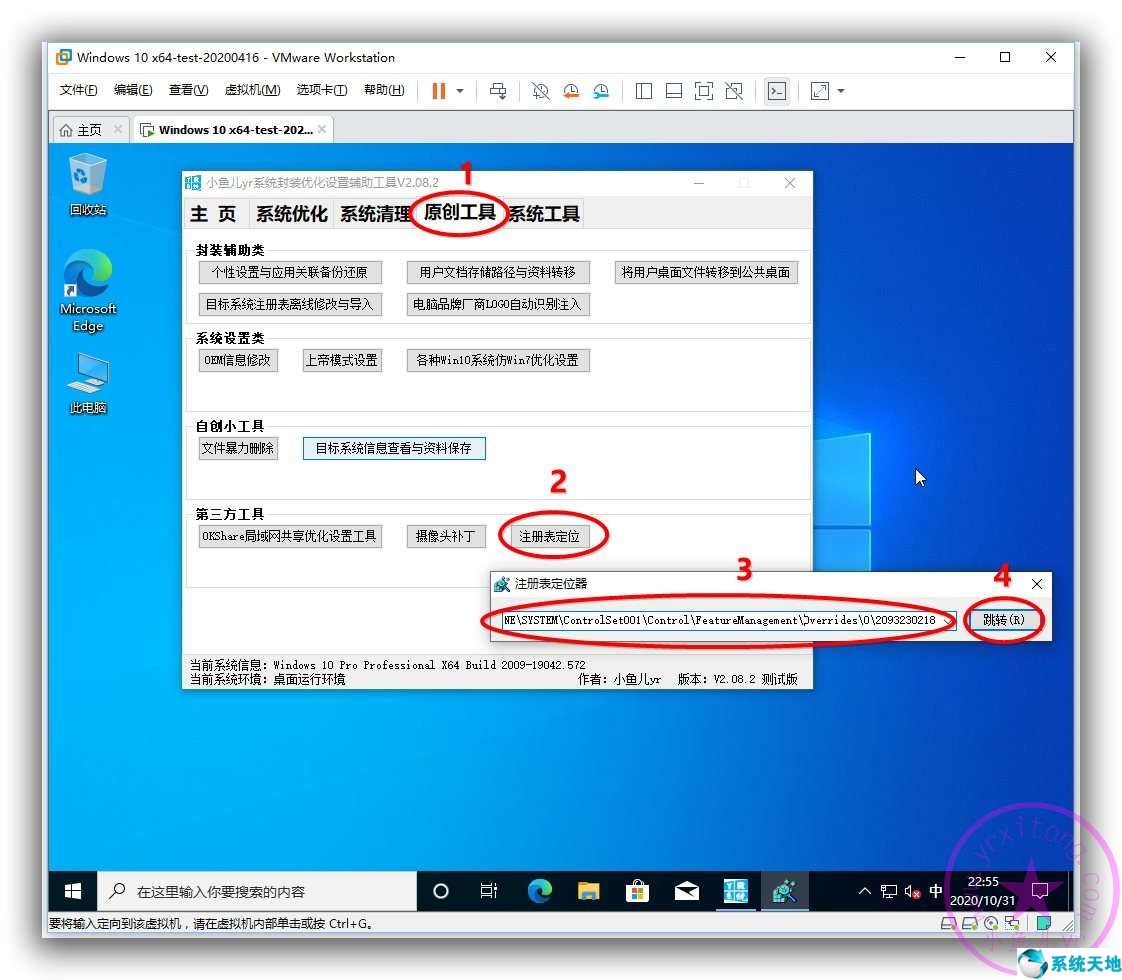Open the virtual machine library panel icon
The width and height of the screenshot is (1122, 980).
pyautogui.click(x=643, y=91)
